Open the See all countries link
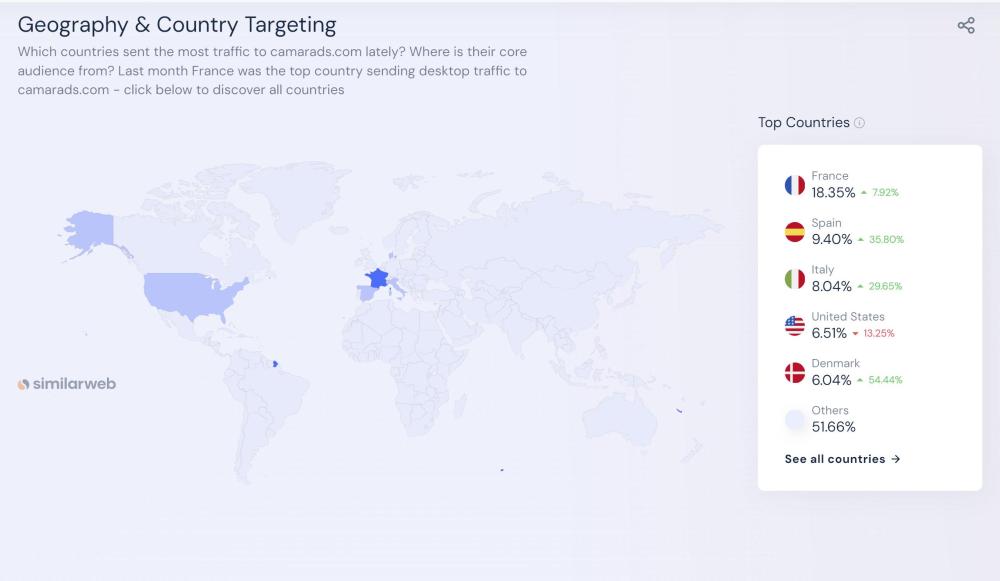 click(842, 459)
